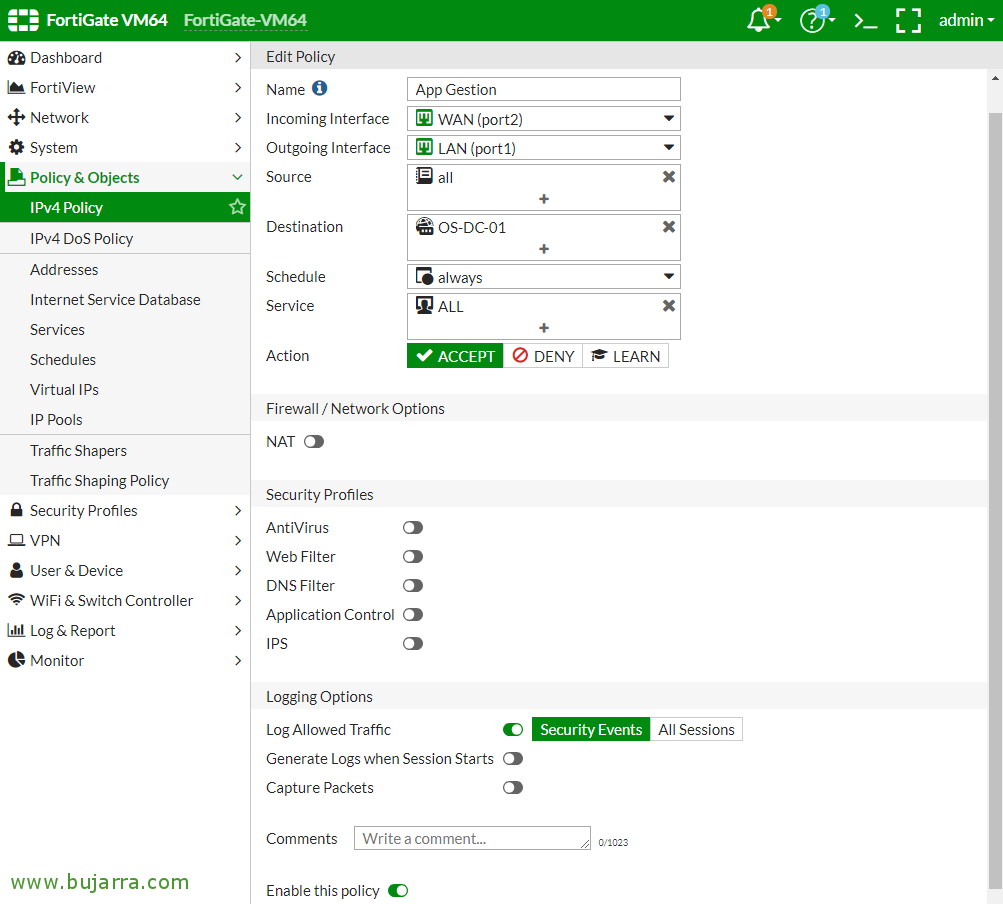
Task: Click the Monitor pie chart icon
Action: pyautogui.click(x=17, y=660)
